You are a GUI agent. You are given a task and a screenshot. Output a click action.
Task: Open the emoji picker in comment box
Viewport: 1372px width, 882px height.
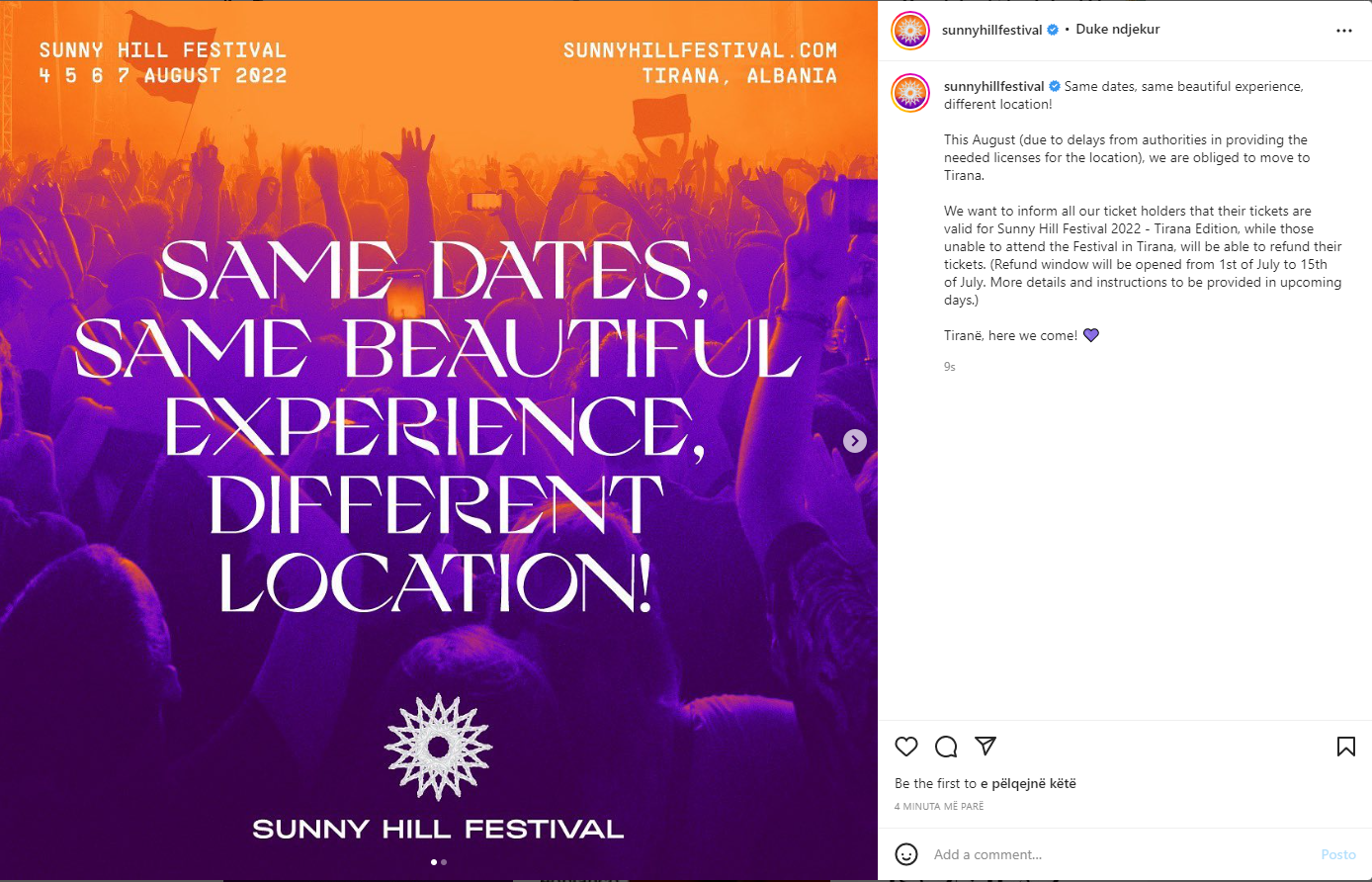[906, 854]
